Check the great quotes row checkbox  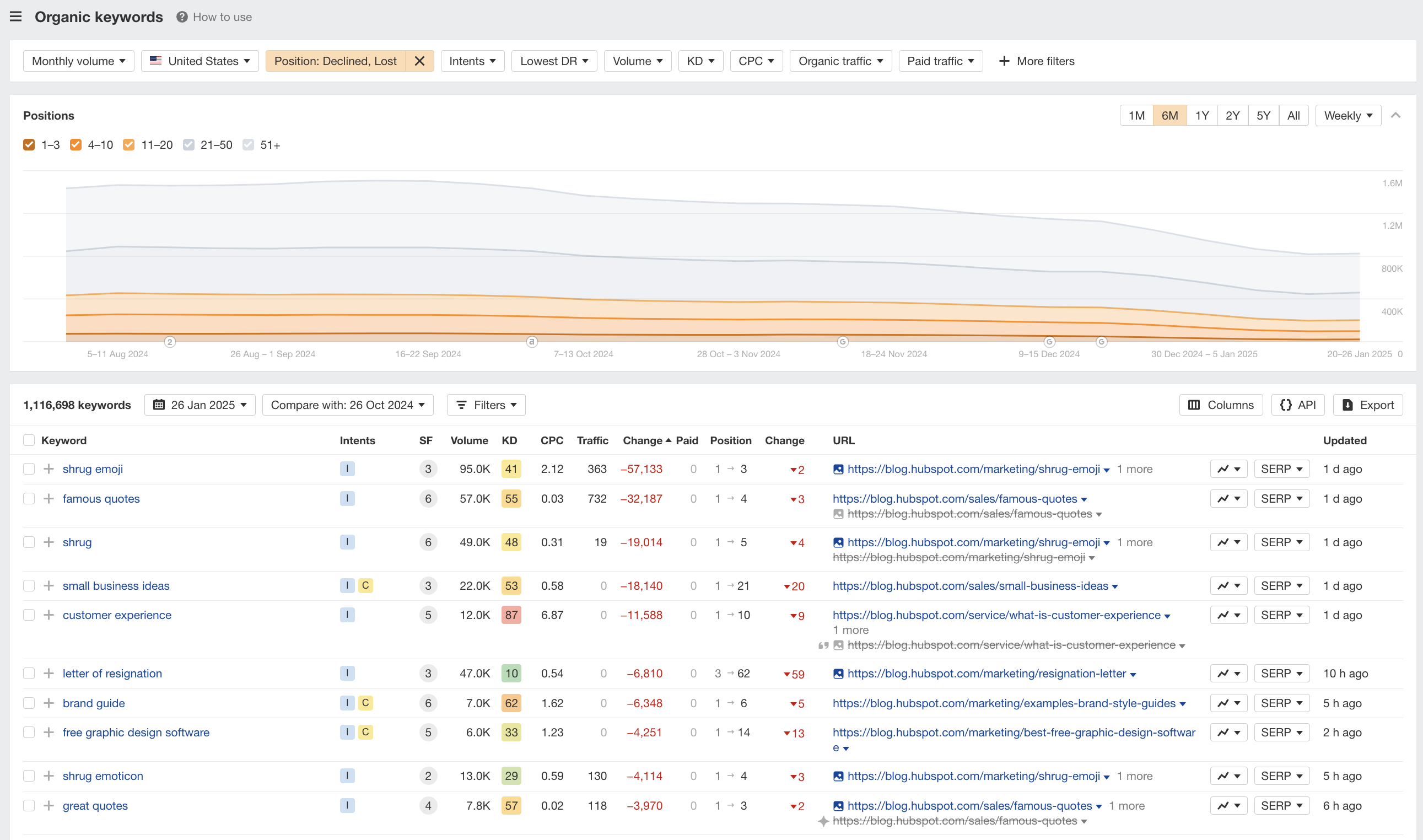click(x=29, y=806)
